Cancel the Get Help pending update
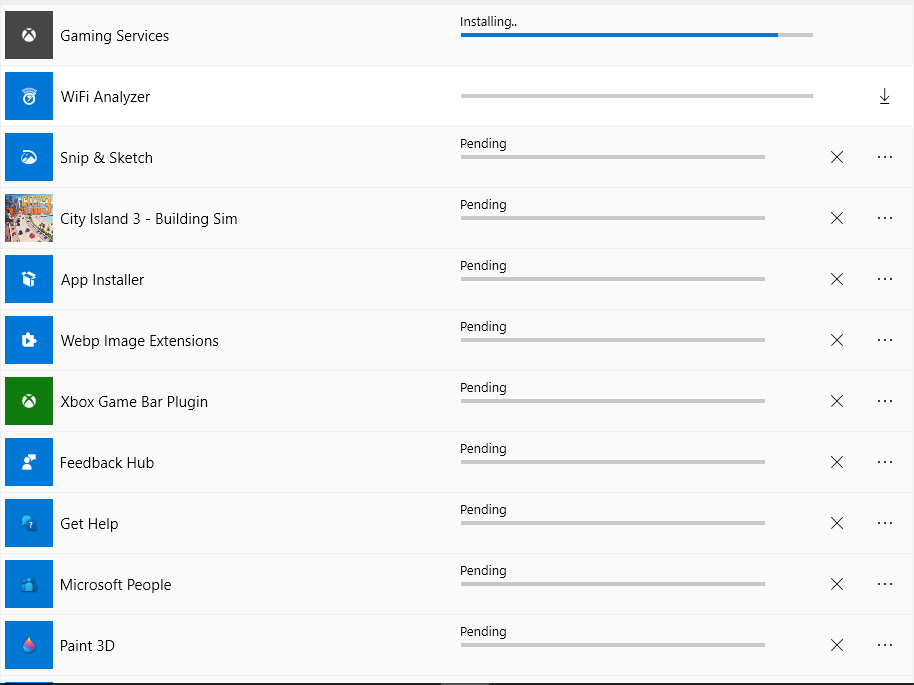 [837, 523]
